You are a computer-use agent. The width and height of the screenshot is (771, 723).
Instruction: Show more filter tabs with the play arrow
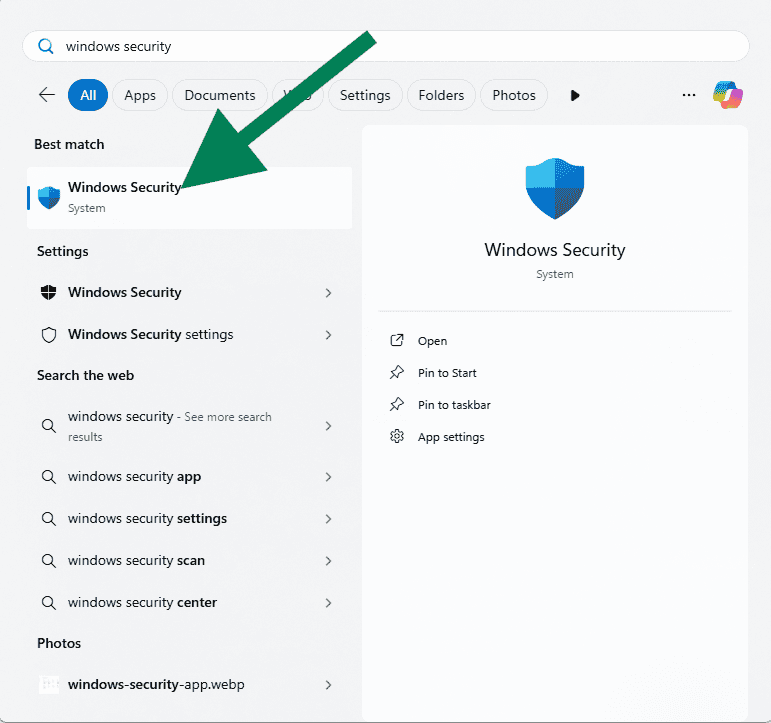point(575,95)
